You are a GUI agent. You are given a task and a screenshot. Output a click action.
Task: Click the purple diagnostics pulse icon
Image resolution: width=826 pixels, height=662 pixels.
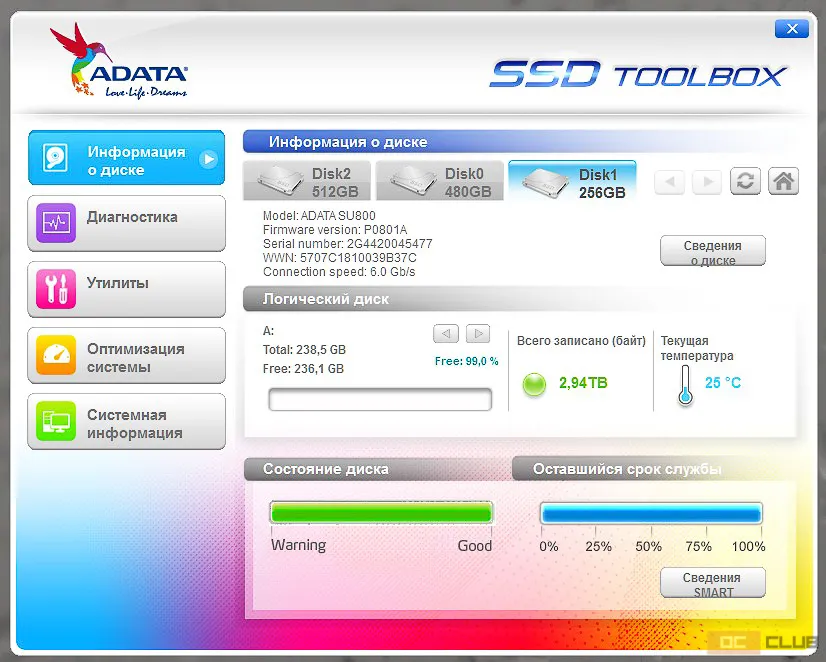coord(56,223)
